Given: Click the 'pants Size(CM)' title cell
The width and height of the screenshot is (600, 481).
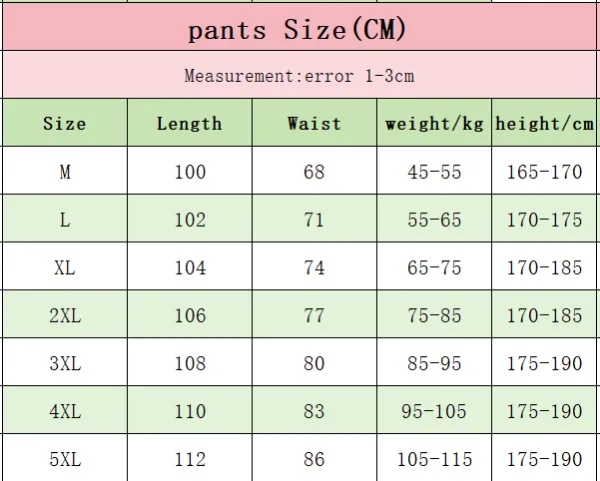Looking at the screenshot, I should (x=299, y=27).
